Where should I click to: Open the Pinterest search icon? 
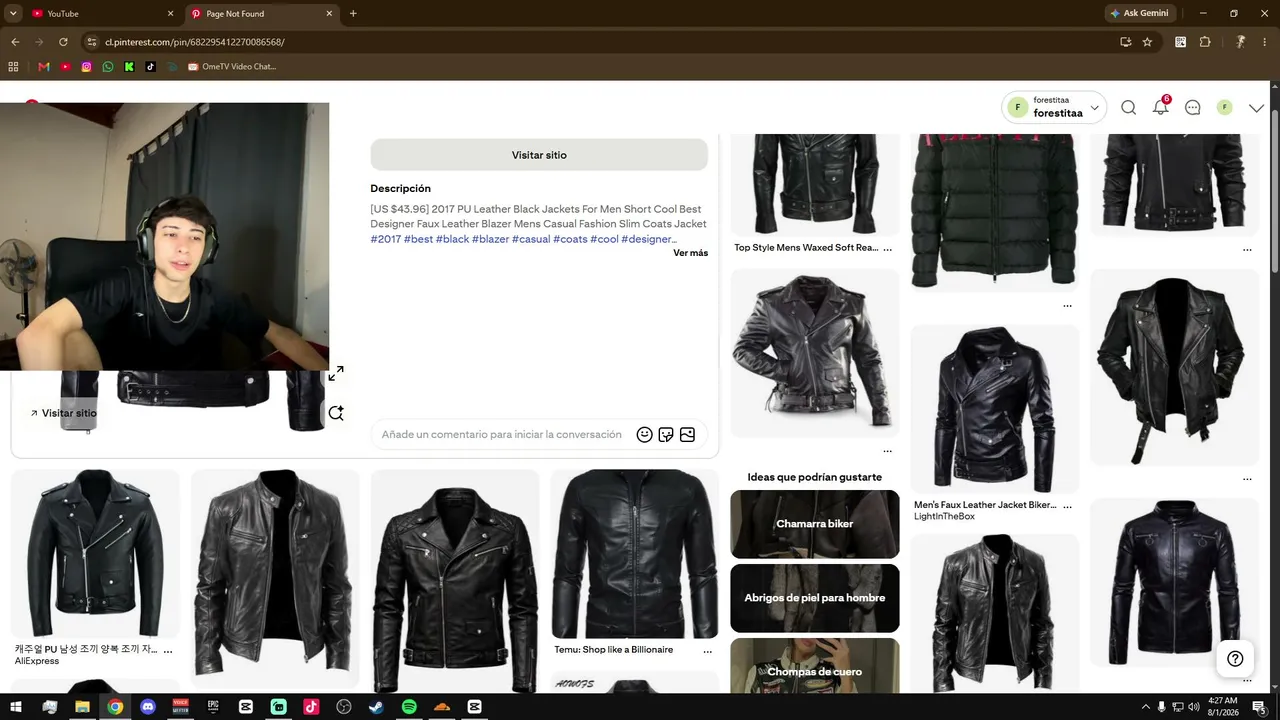[1128, 108]
